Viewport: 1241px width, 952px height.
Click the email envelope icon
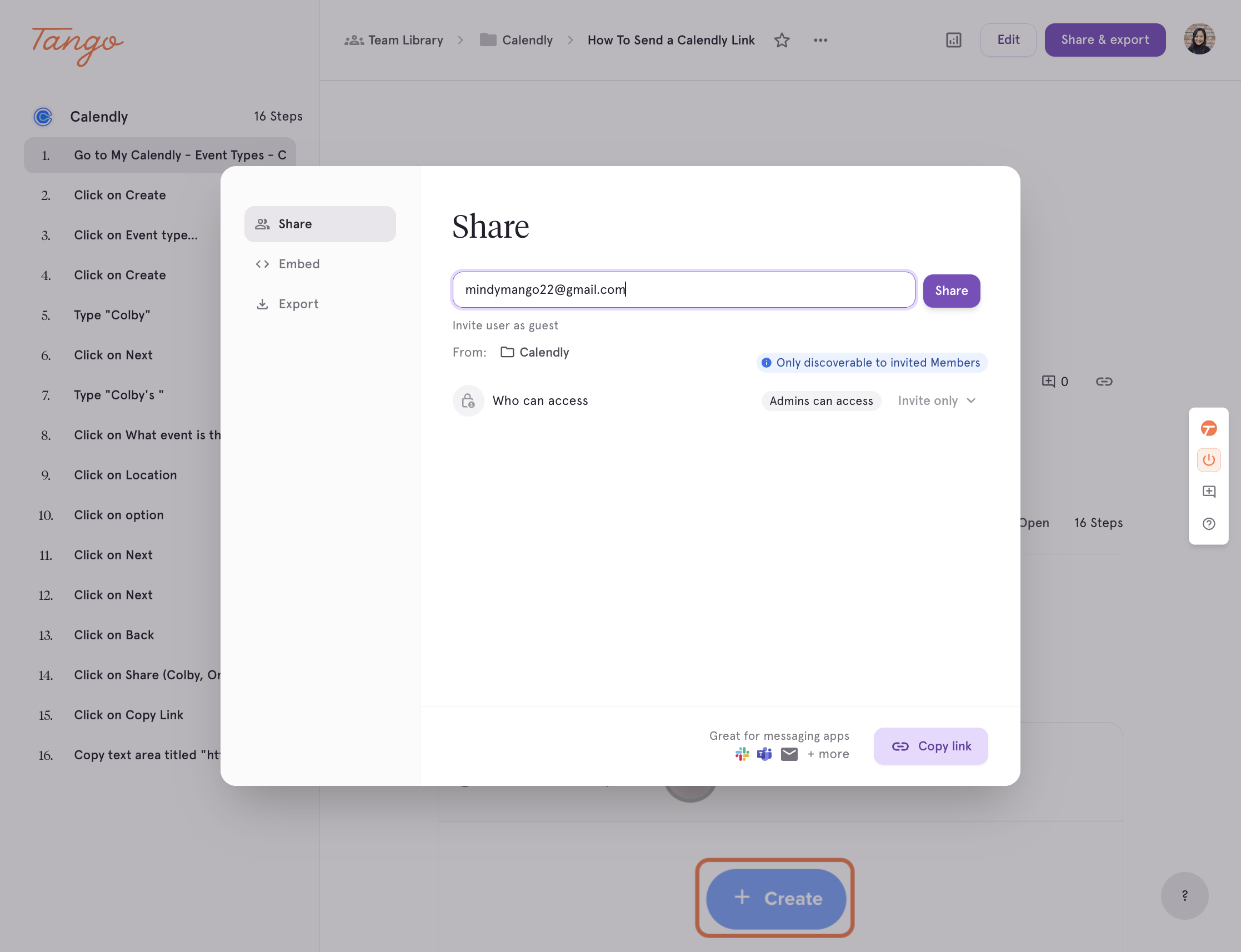(789, 754)
